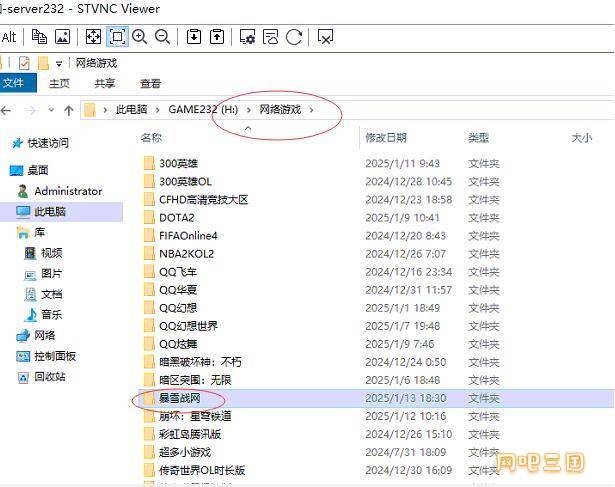
Task: Click the screenshot picture icon in VNC toolbar
Action: pyautogui.click(x=62, y=37)
